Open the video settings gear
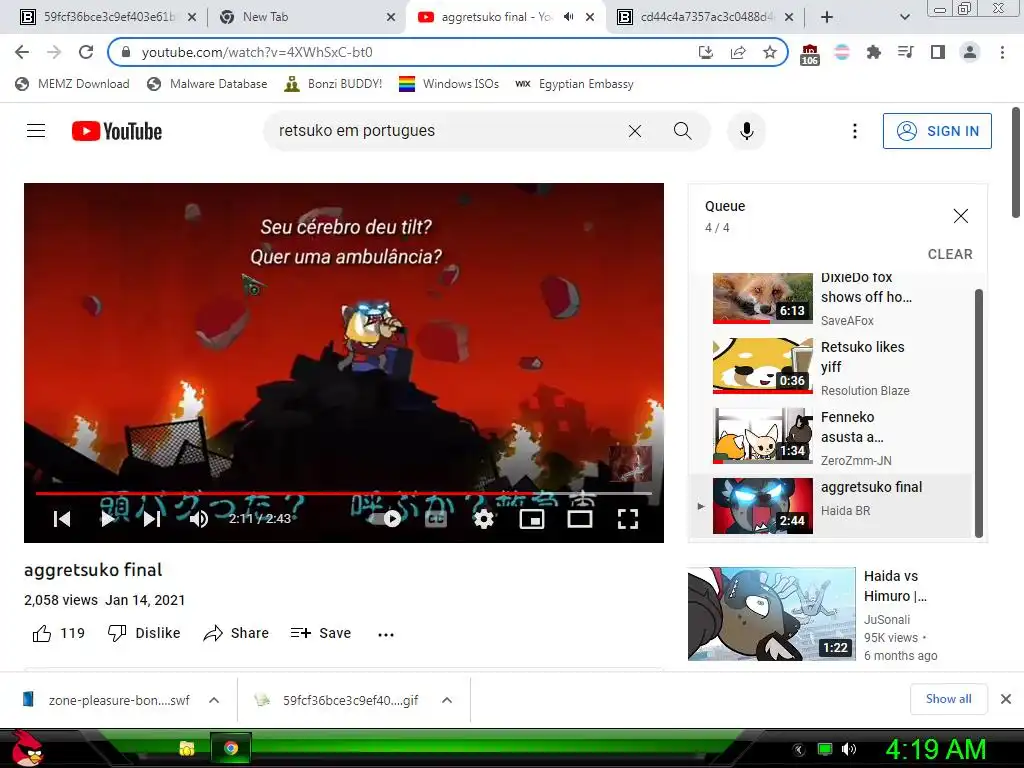Image resolution: width=1024 pixels, height=768 pixels. tap(483, 519)
